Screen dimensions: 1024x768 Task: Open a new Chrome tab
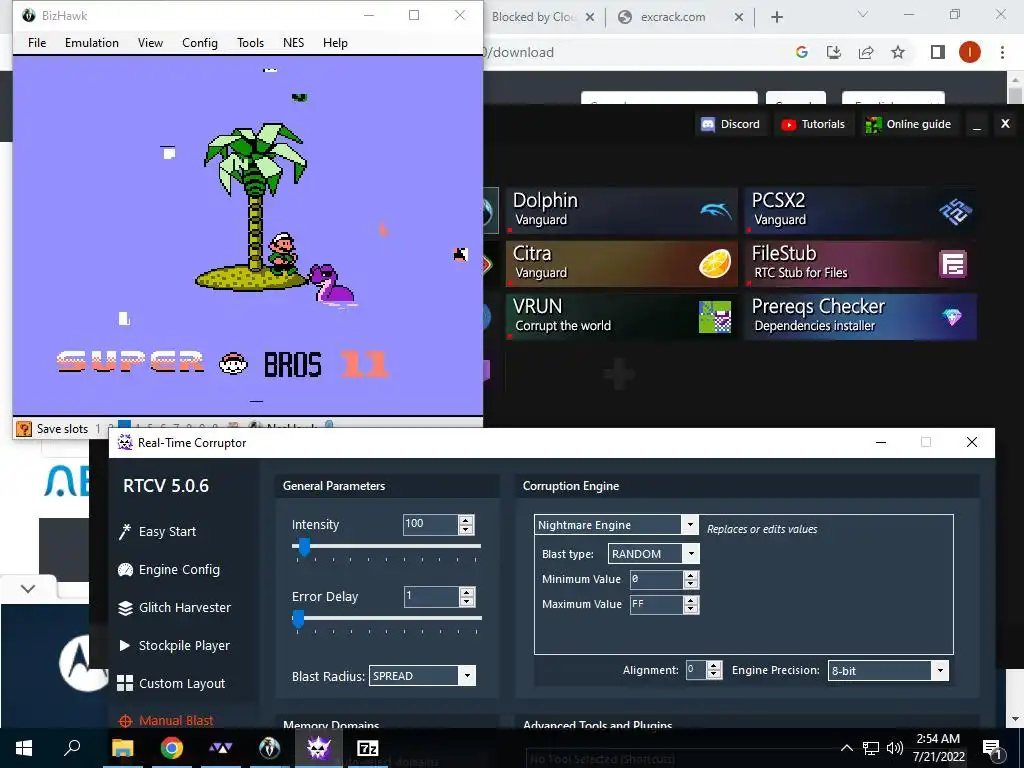coord(776,18)
